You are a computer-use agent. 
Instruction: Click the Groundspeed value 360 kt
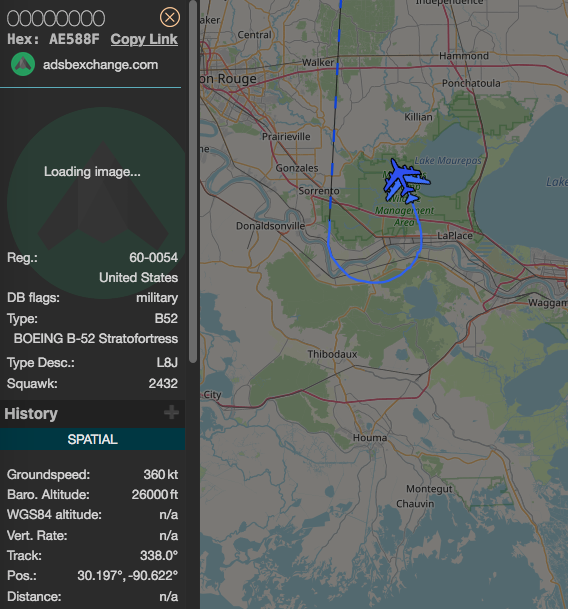(x=161, y=475)
